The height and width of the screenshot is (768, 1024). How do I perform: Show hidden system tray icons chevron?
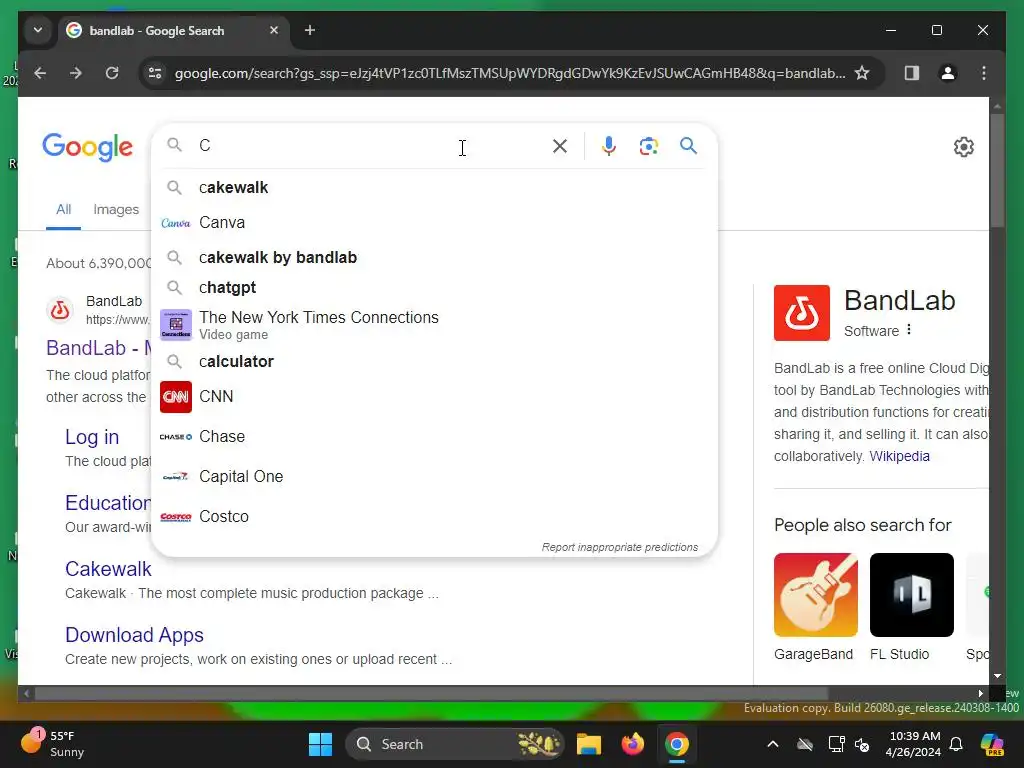point(773,744)
